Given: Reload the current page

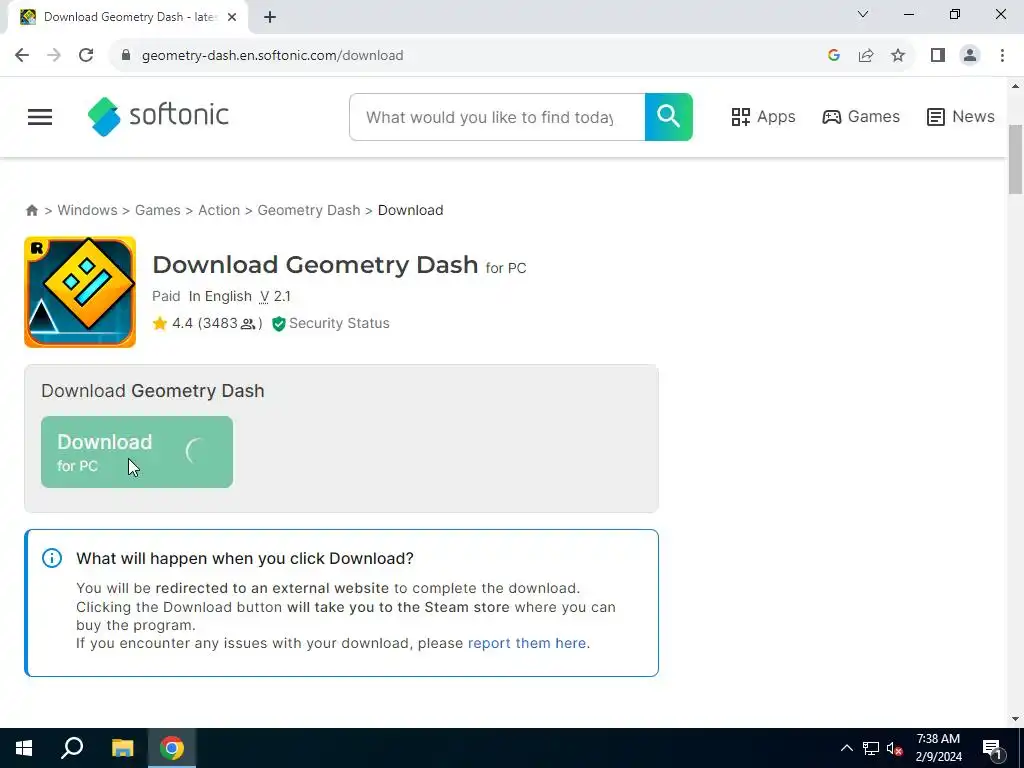Looking at the screenshot, I should tap(86, 56).
